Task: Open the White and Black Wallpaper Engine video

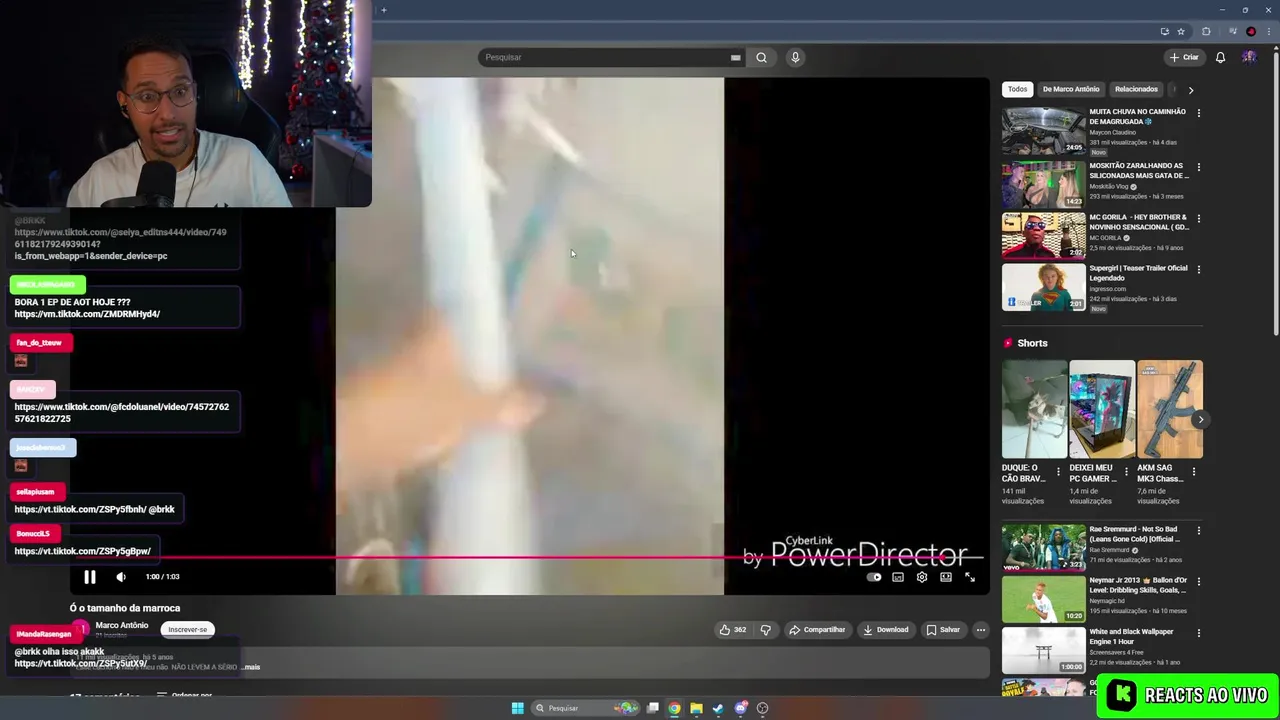Action: coord(1043,650)
